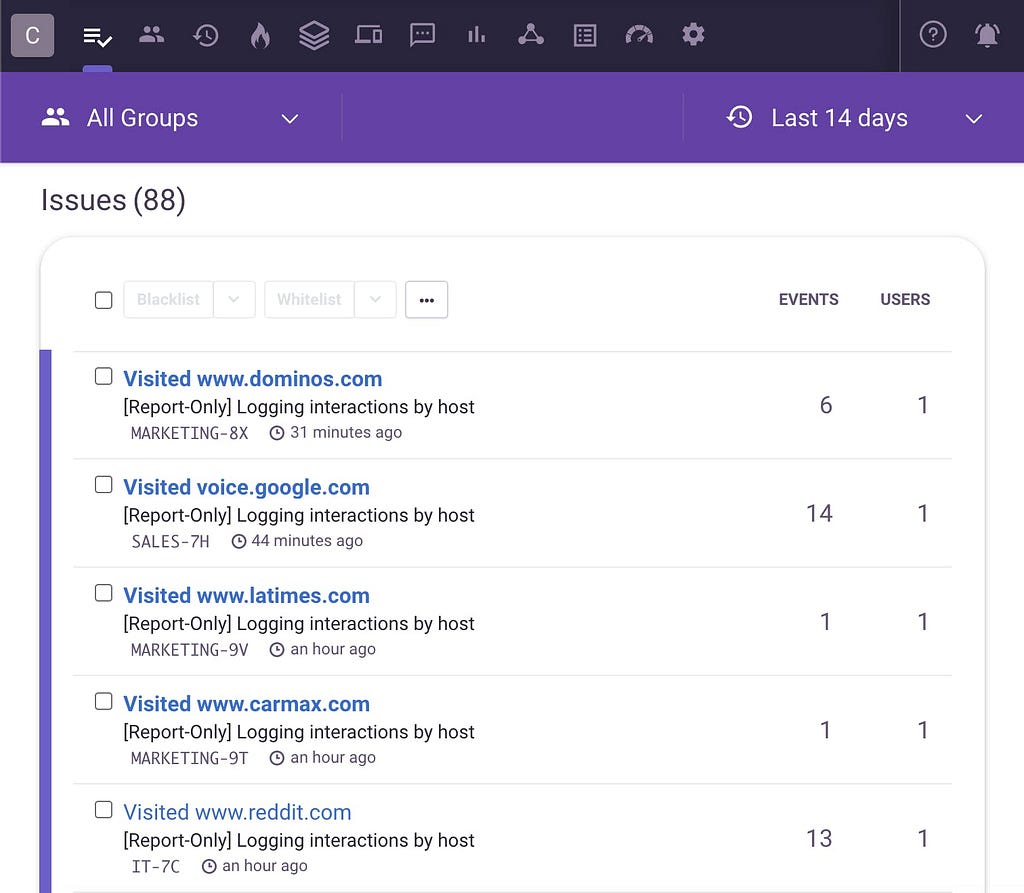Click the 44 minutes ago timestamp
This screenshot has width=1024, height=893.
click(307, 541)
